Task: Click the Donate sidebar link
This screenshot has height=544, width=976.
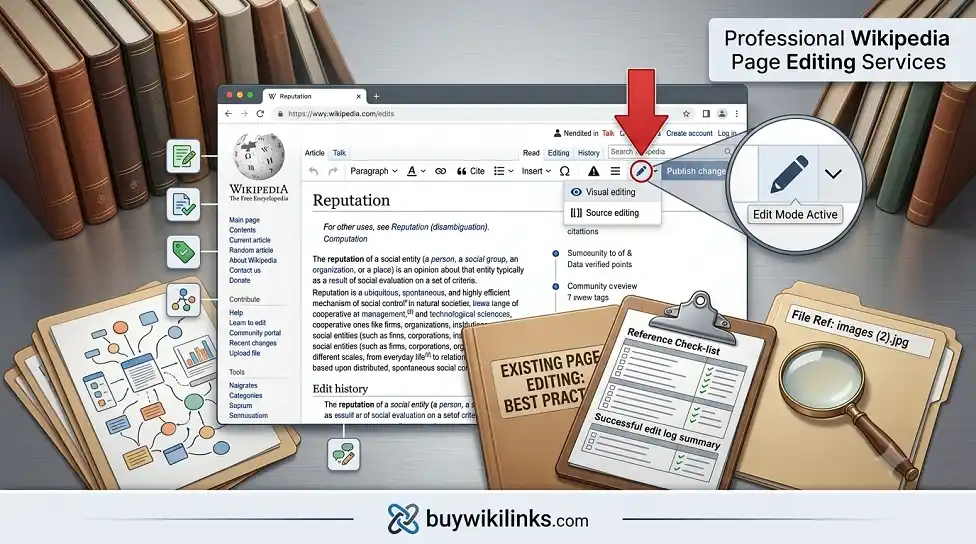Action: [240, 280]
